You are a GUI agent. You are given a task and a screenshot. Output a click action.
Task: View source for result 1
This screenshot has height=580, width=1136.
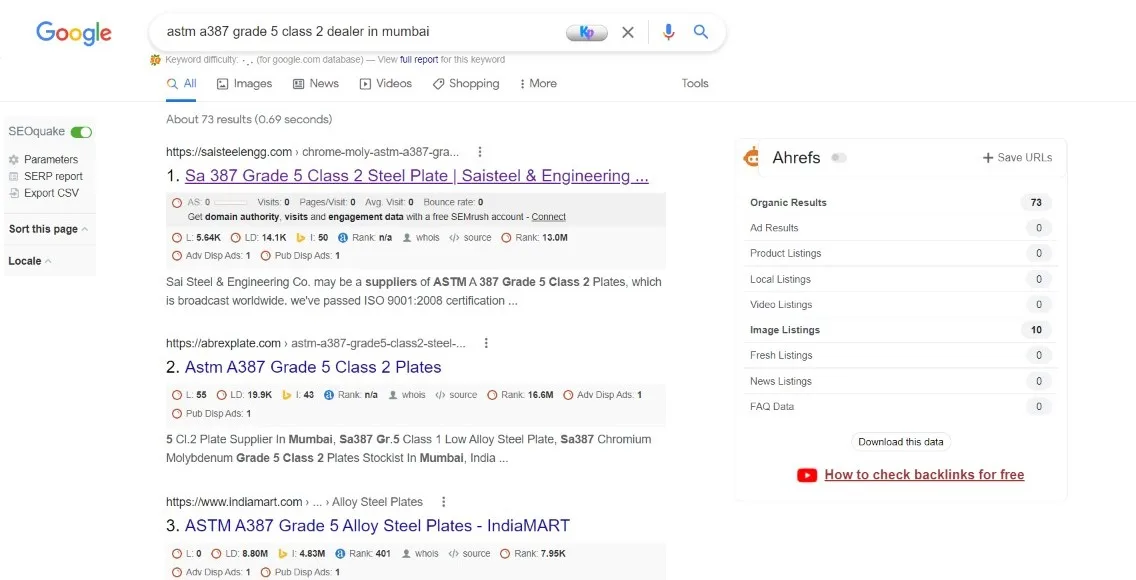click(470, 238)
